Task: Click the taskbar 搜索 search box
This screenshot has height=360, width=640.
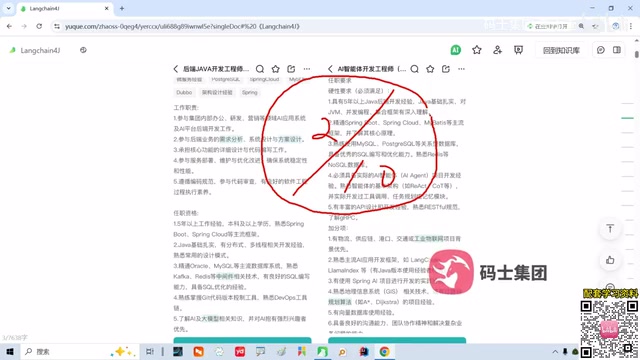Action: (x=80, y=351)
